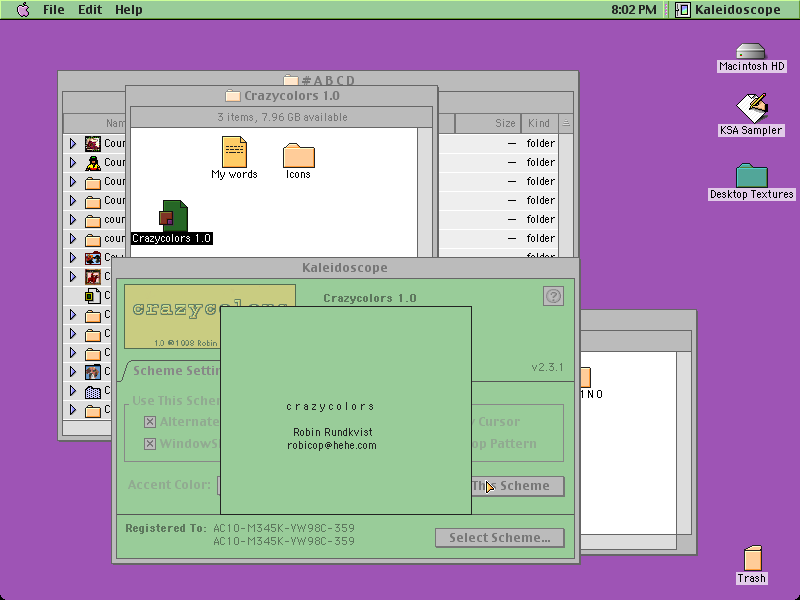800x600 pixels.
Task: Click the horizontal scrollbar of the back-right window
Action: pyautogui.click(x=629, y=541)
